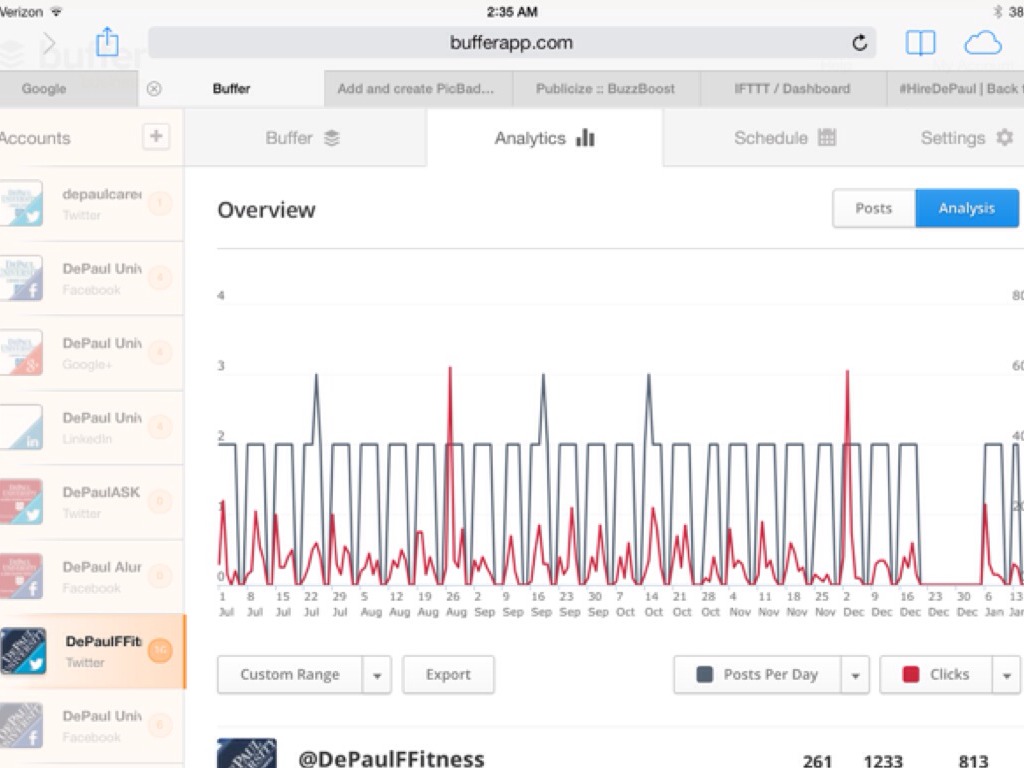
Task: Switch overview to Posts view
Action: [873, 208]
